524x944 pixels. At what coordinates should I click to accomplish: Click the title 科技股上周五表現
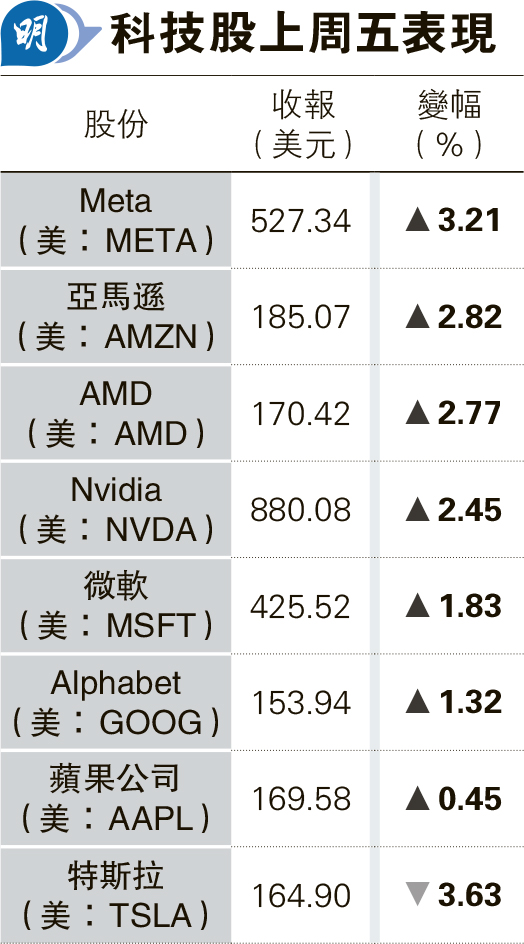click(x=304, y=33)
